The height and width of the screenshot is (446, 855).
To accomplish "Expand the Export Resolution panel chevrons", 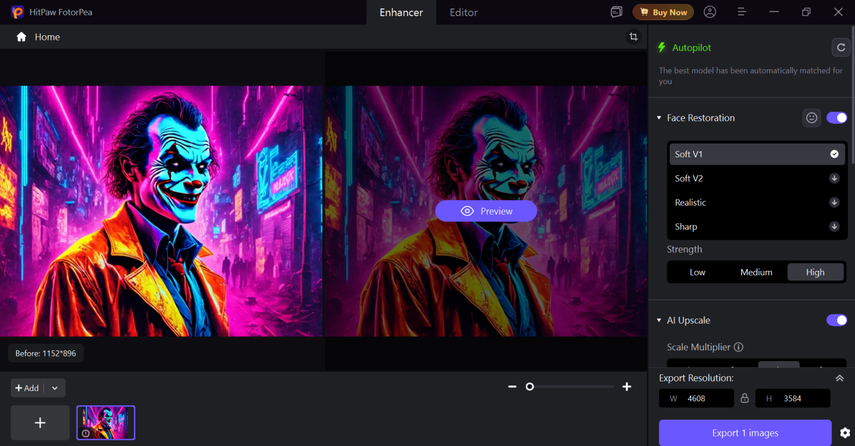I will (839, 378).
